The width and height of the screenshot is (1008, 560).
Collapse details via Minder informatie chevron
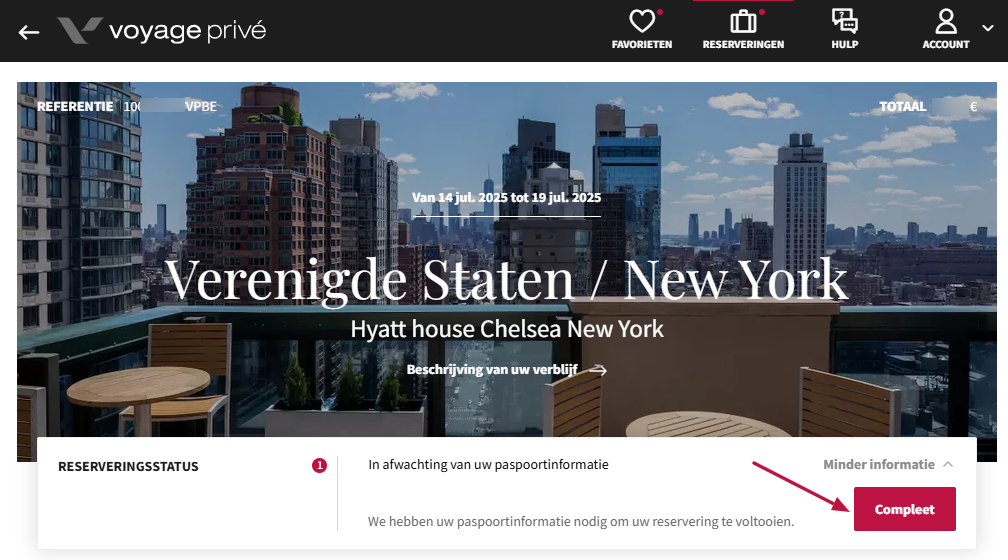[948, 464]
